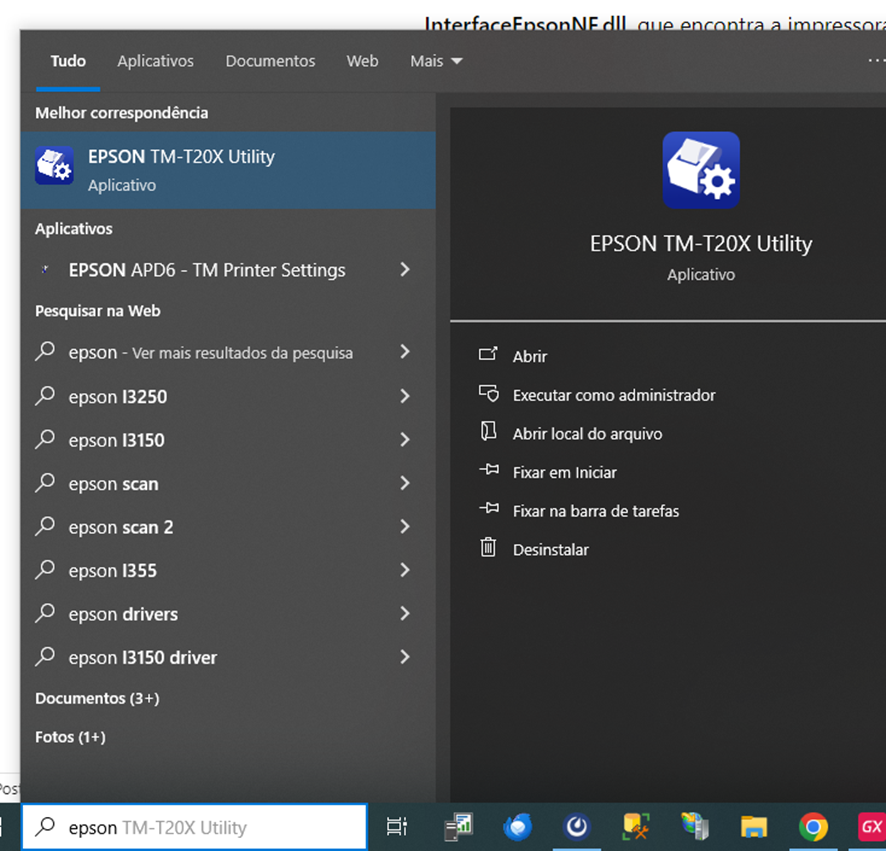This screenshot has width=886, height=851.
Task: Choose Fixar na barra de tarefas
Action: tap(595, 511)
